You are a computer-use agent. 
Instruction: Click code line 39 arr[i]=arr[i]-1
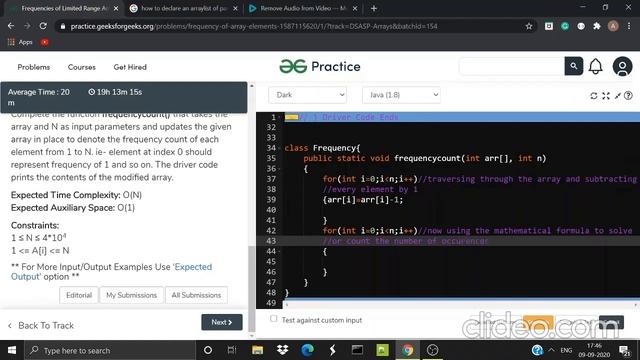click(363, 200)
